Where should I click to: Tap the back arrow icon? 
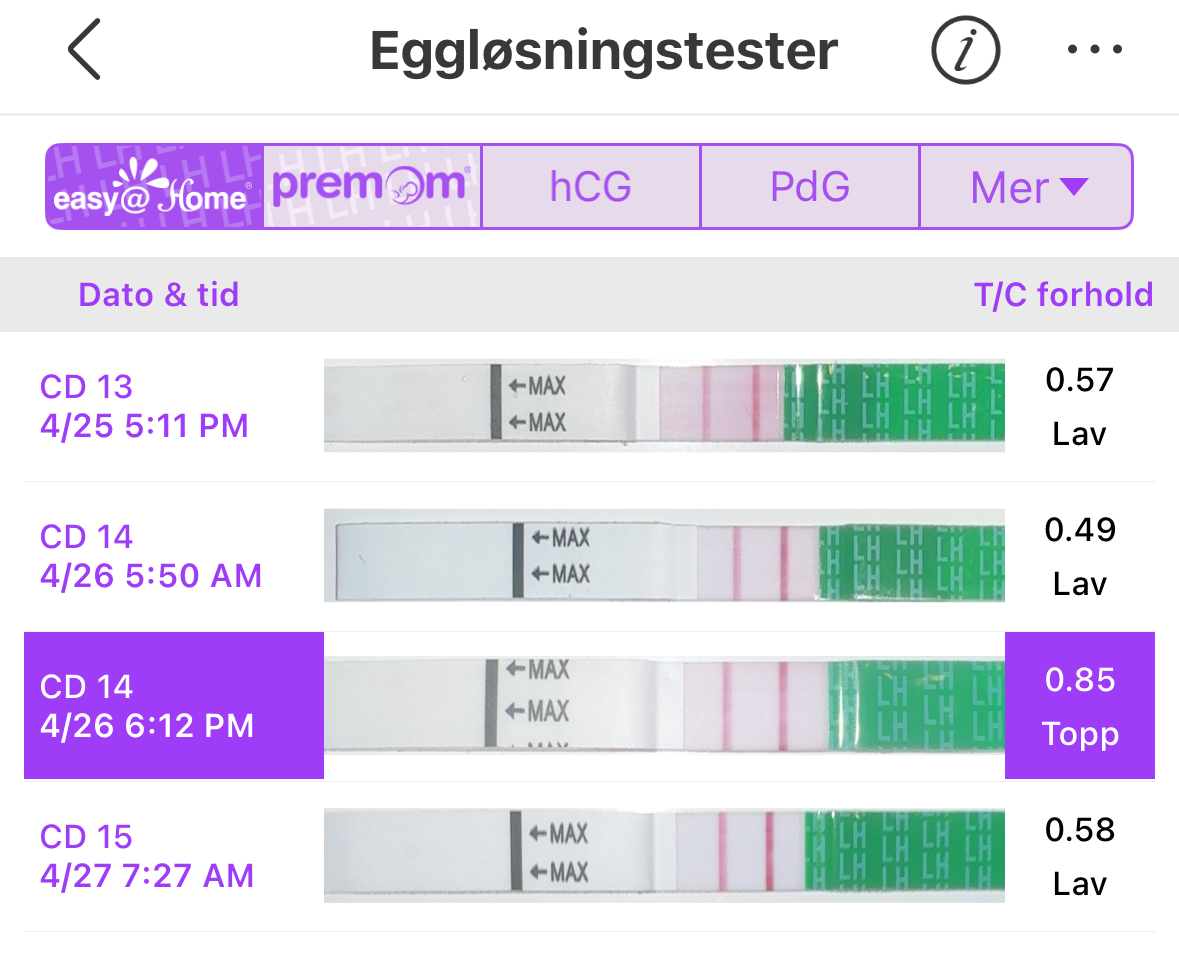(x=85, y=50)
